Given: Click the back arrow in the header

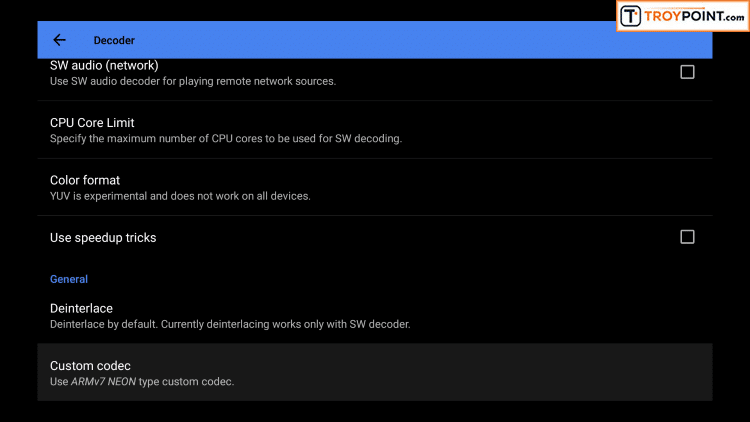Looking at the screenshot, I should tap(59, 40).
